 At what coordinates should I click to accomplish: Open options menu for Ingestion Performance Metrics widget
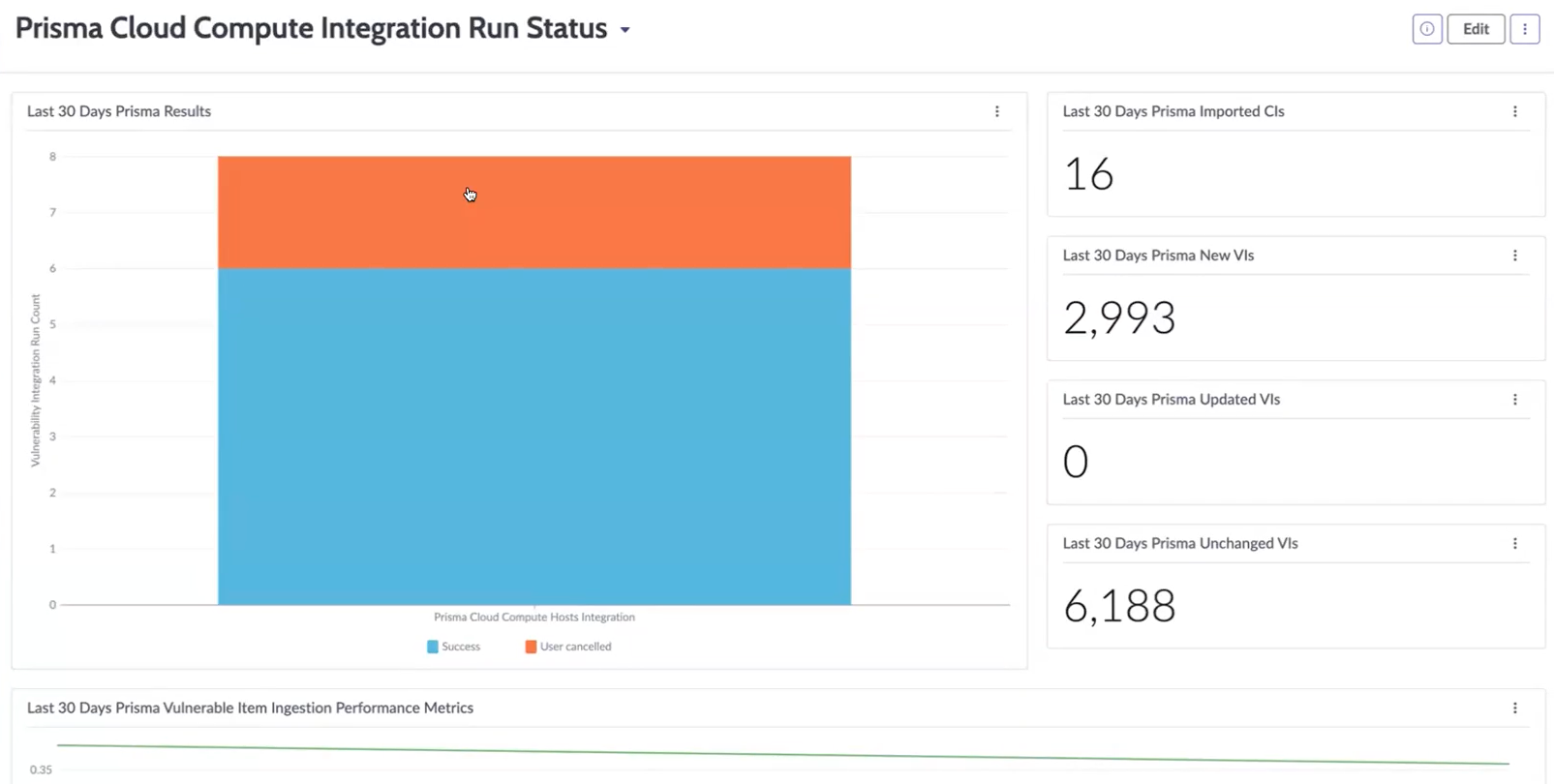(x=1515, y=709)
